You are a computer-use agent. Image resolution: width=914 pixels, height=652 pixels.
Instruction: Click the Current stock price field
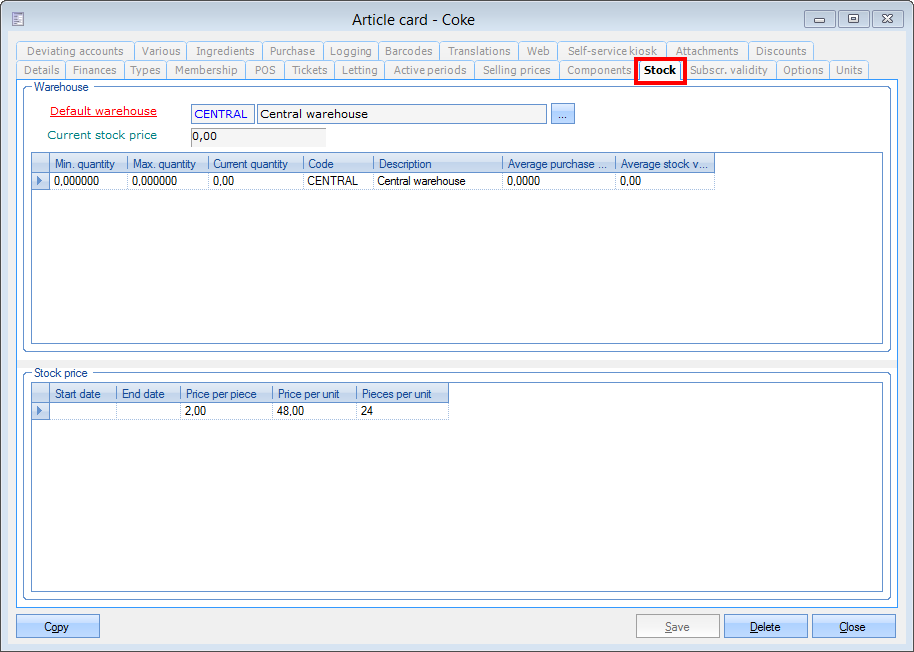tap(258, 137)
